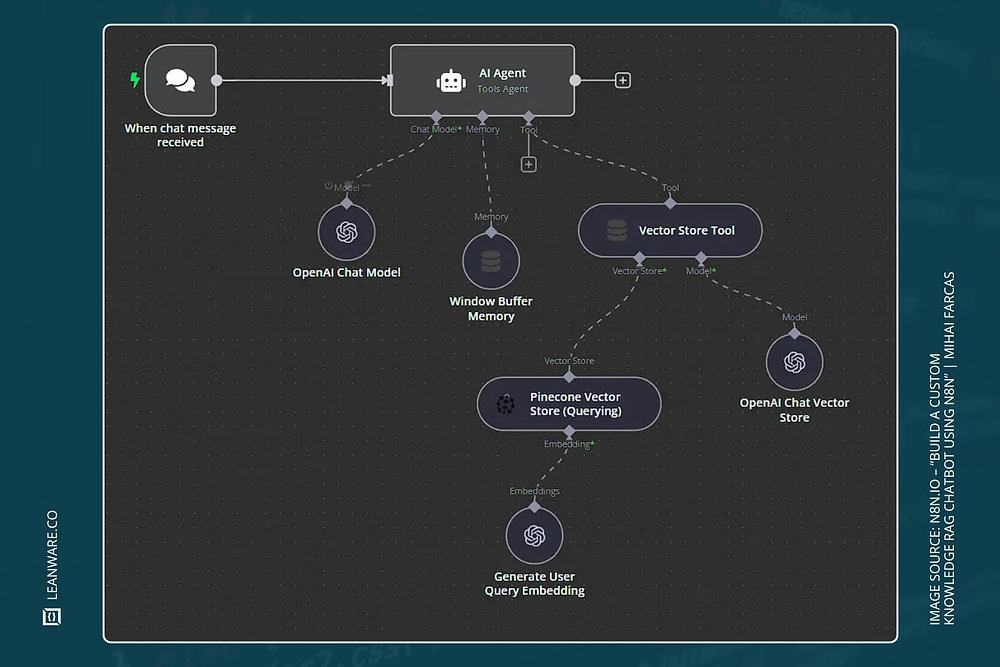Click Model input diamond atop OpenAI Chat Model
Image resolution: width=1000 pixels, height=667 pixels.
tap(346, 203)
